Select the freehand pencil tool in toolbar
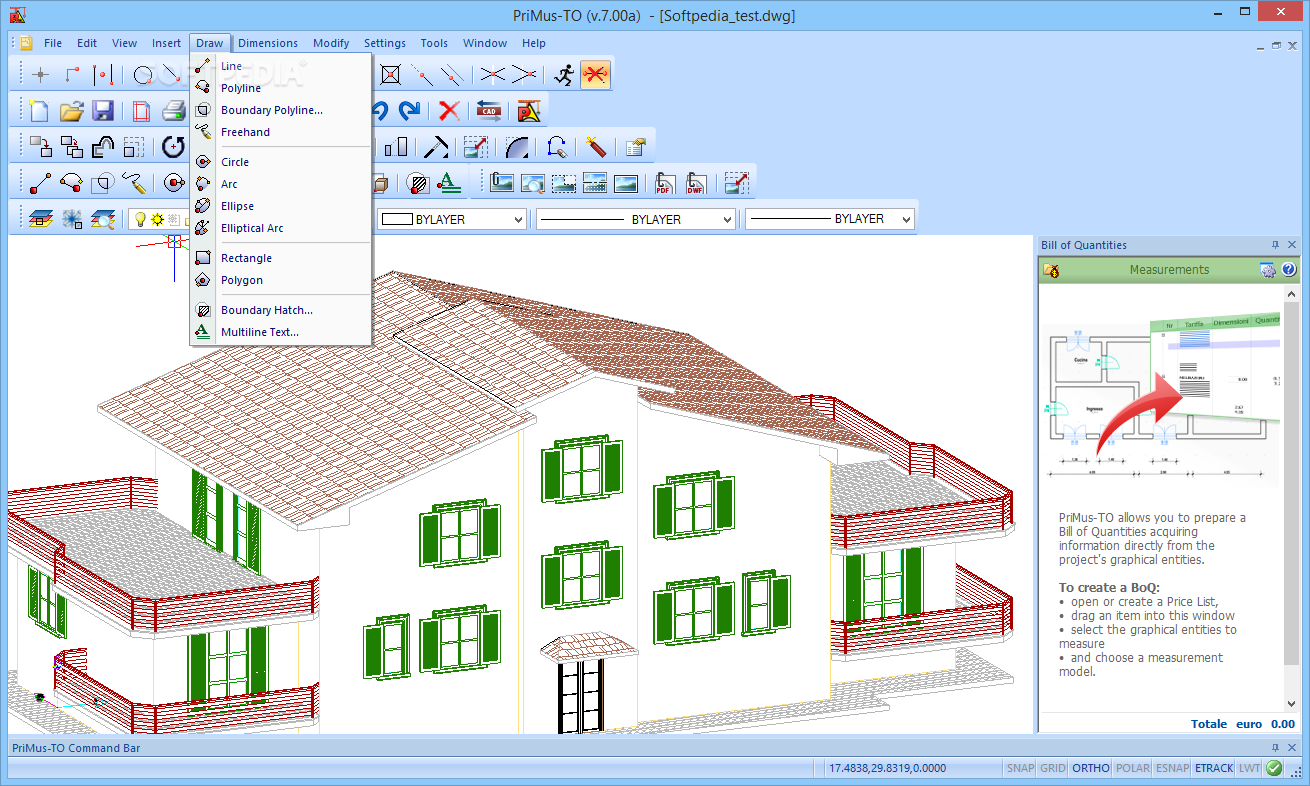The width and height of the screenshot is (1310, 786). click(134, 183)
